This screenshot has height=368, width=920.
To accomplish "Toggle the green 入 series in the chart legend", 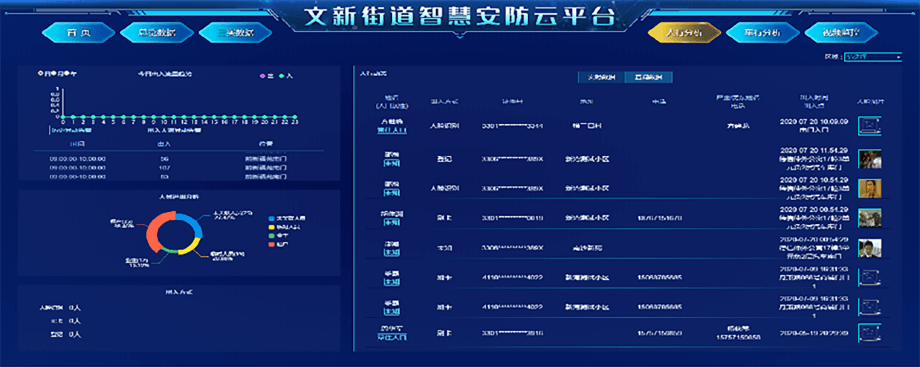I will 286,76.
